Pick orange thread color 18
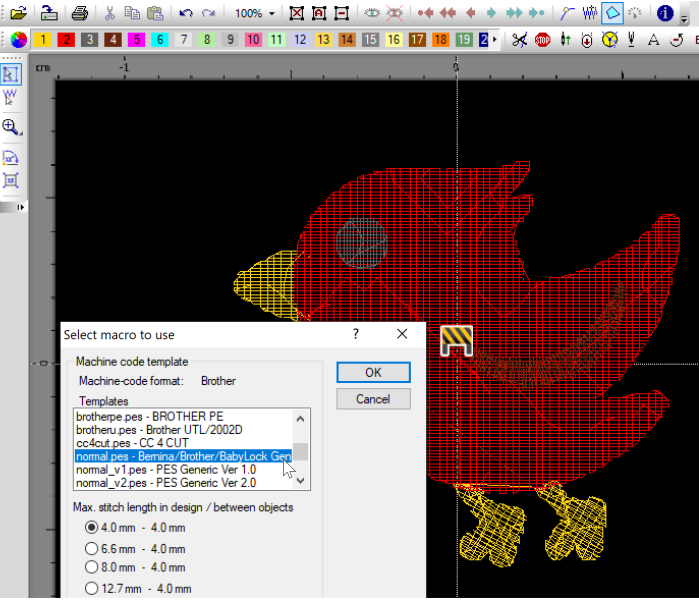Viewport: 699px width, 600px height. point(440,40)
